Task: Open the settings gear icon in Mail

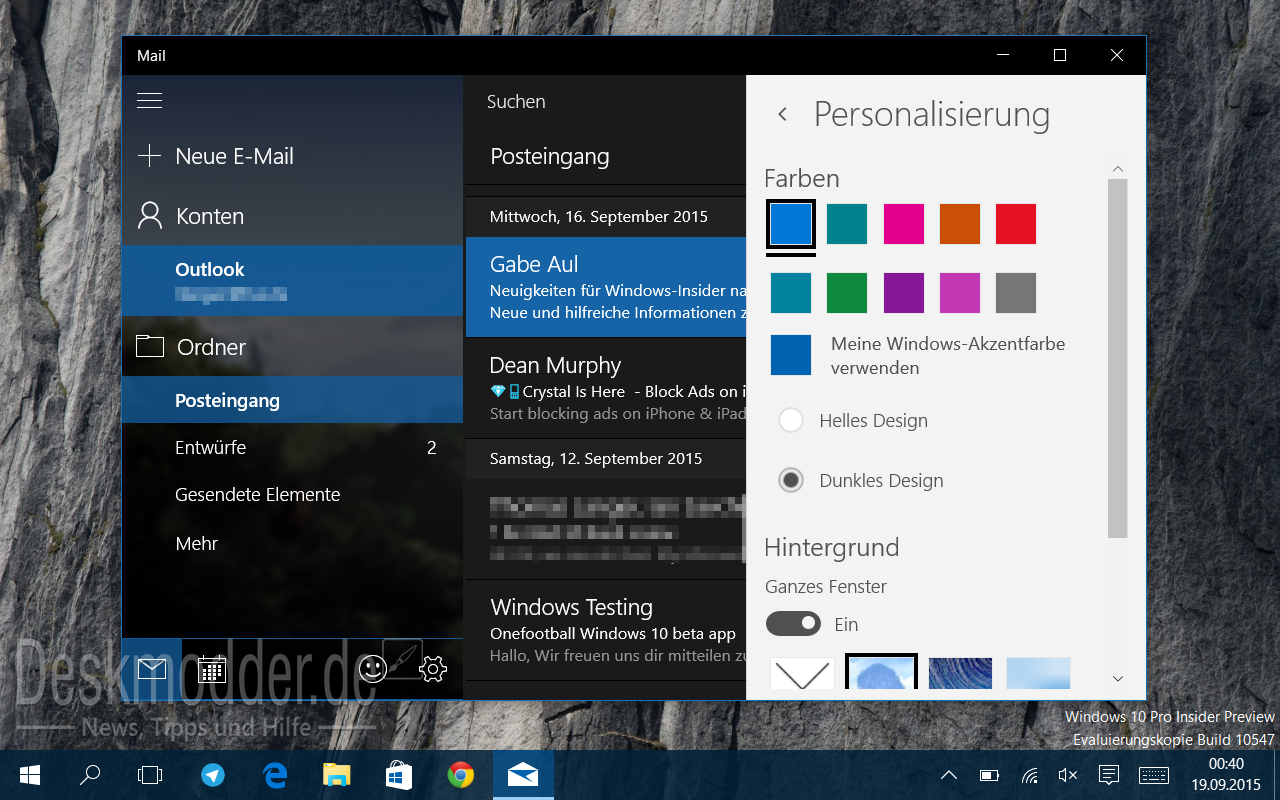Action: pos(432,669)
